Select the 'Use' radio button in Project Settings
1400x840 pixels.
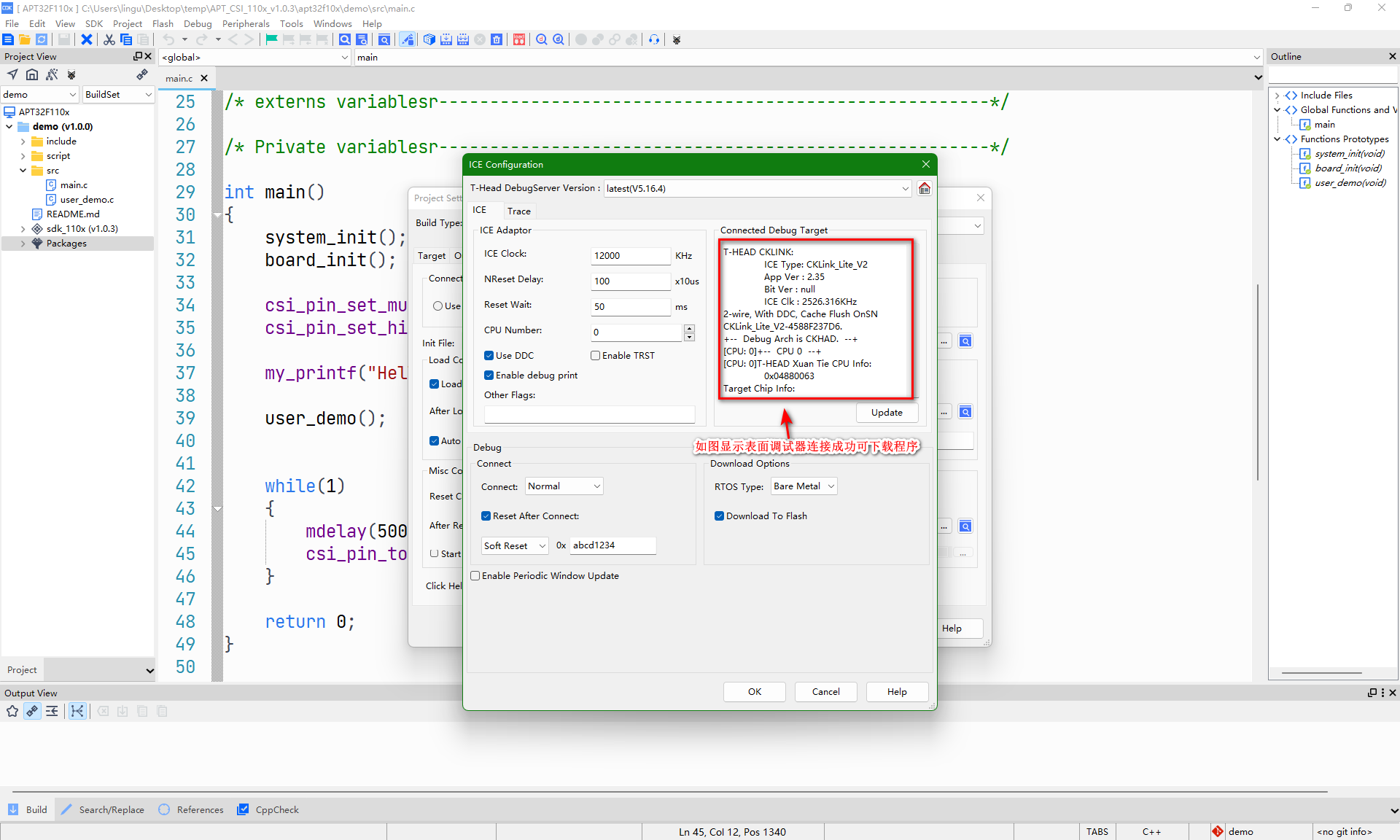(437, 306)
